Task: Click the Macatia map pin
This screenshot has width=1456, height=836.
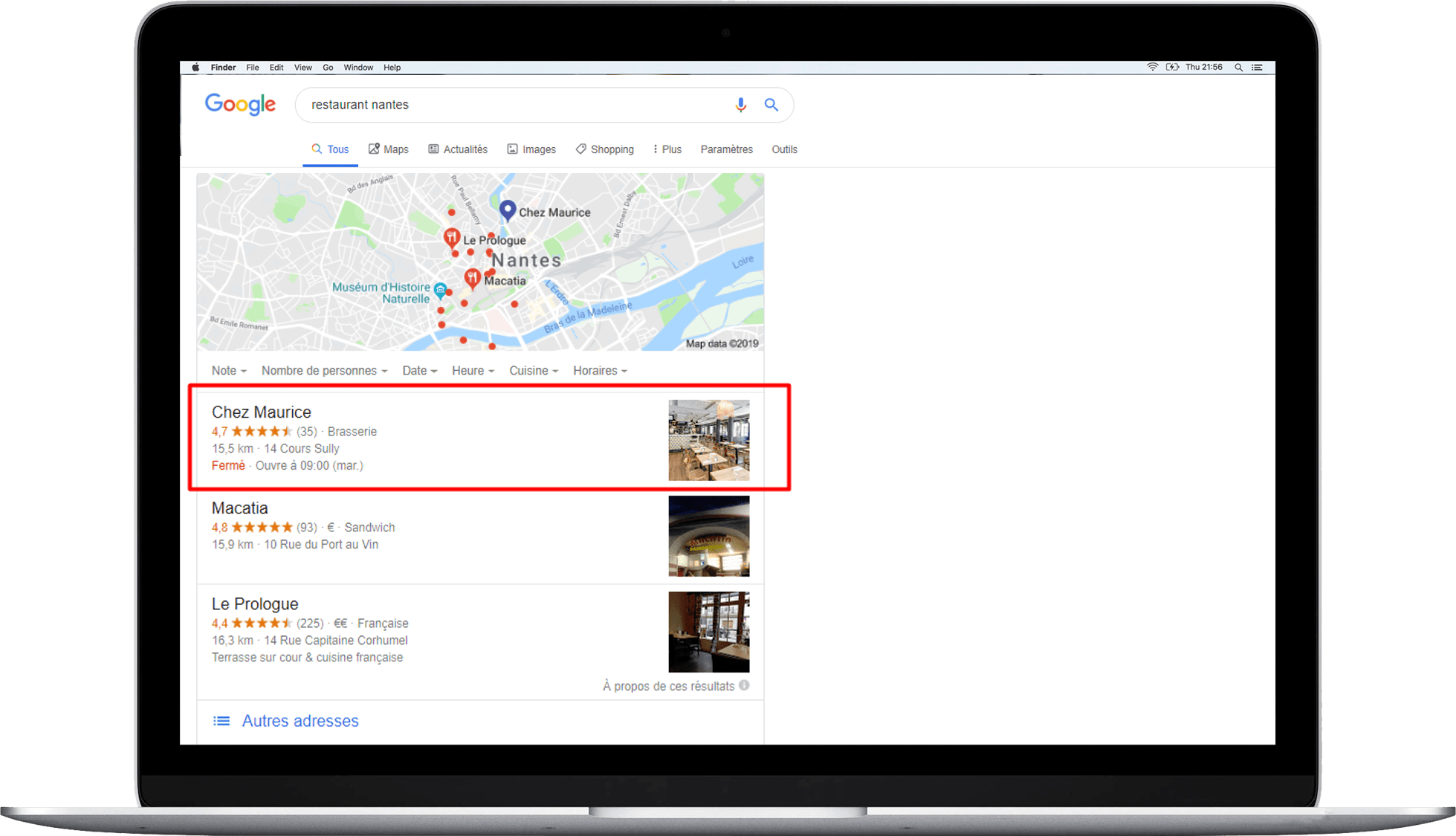Action: click(472, 279)
